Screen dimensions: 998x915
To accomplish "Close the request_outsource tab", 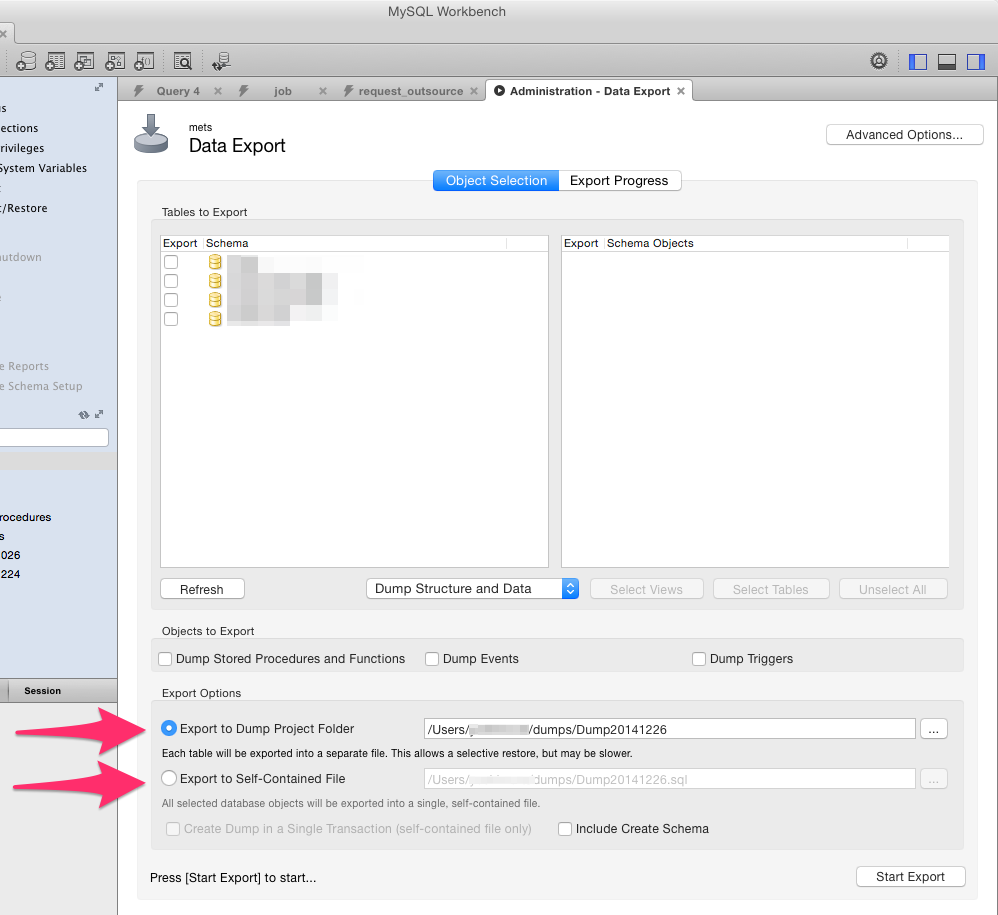I will (474, 91).
